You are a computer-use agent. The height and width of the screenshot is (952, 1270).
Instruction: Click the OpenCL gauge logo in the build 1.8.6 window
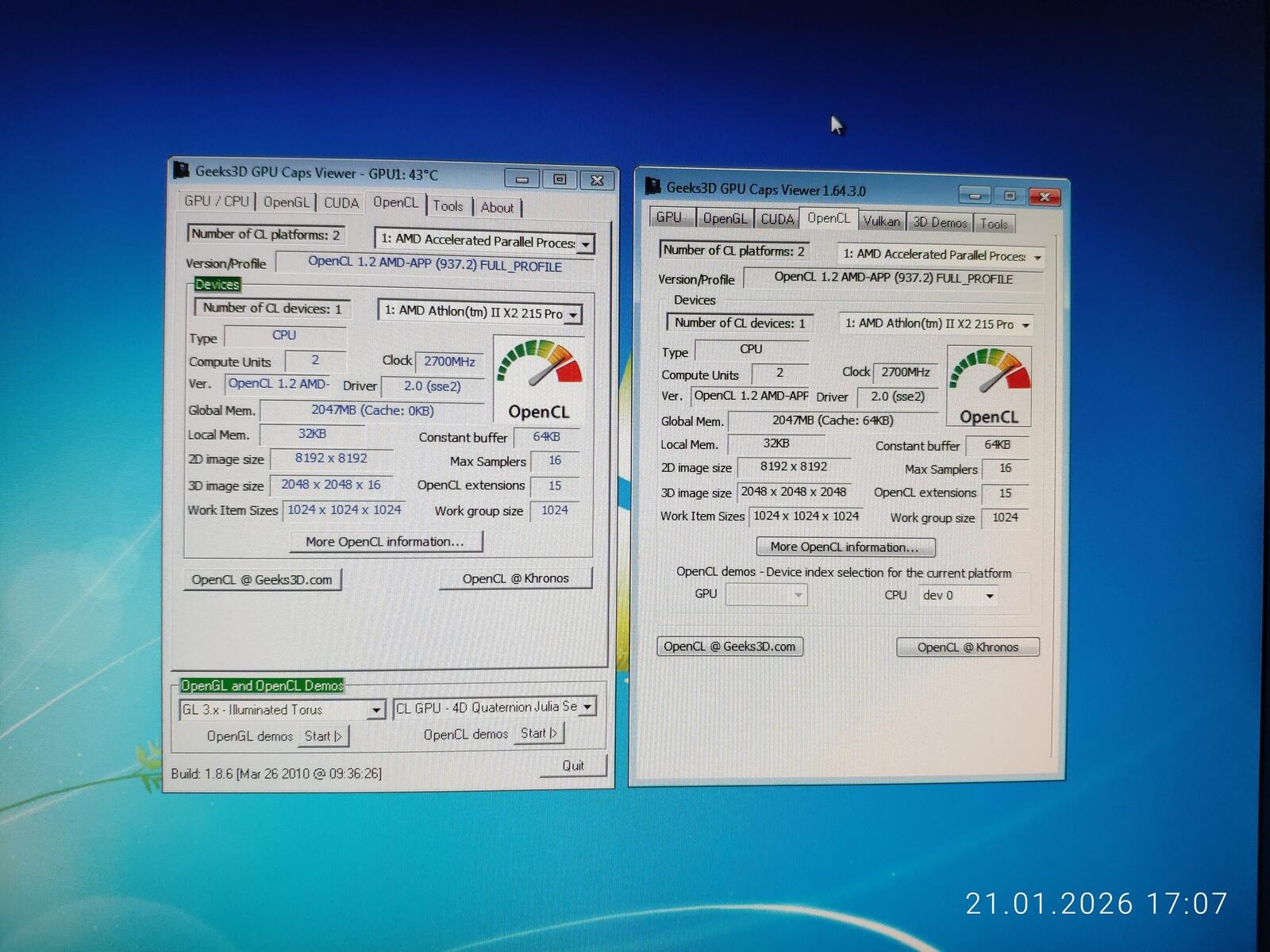[x=538, y=379]
